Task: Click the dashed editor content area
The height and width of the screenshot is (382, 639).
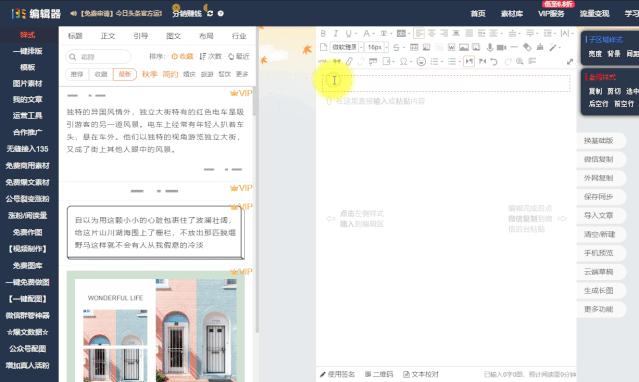Action: click(x=446, y=83)
